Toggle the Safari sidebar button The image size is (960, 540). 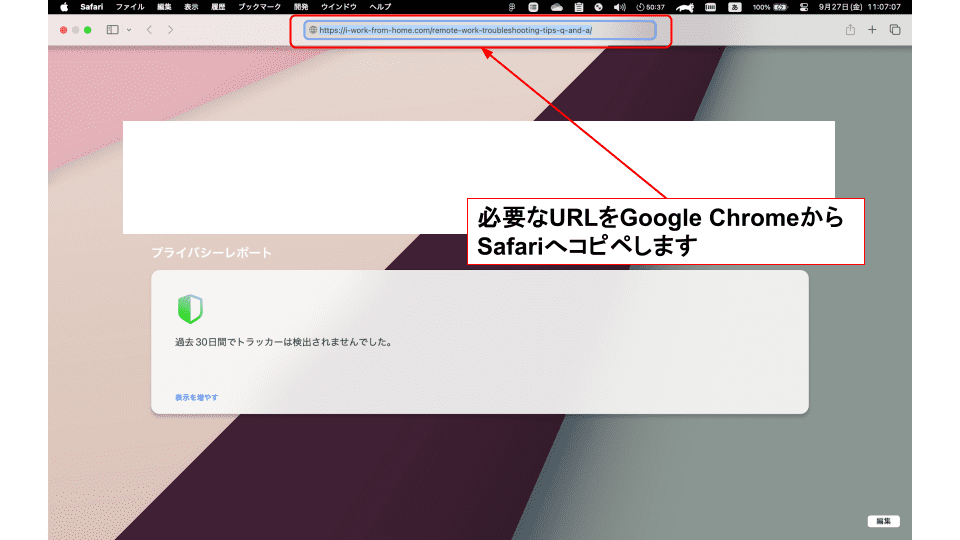coord(112,30)
